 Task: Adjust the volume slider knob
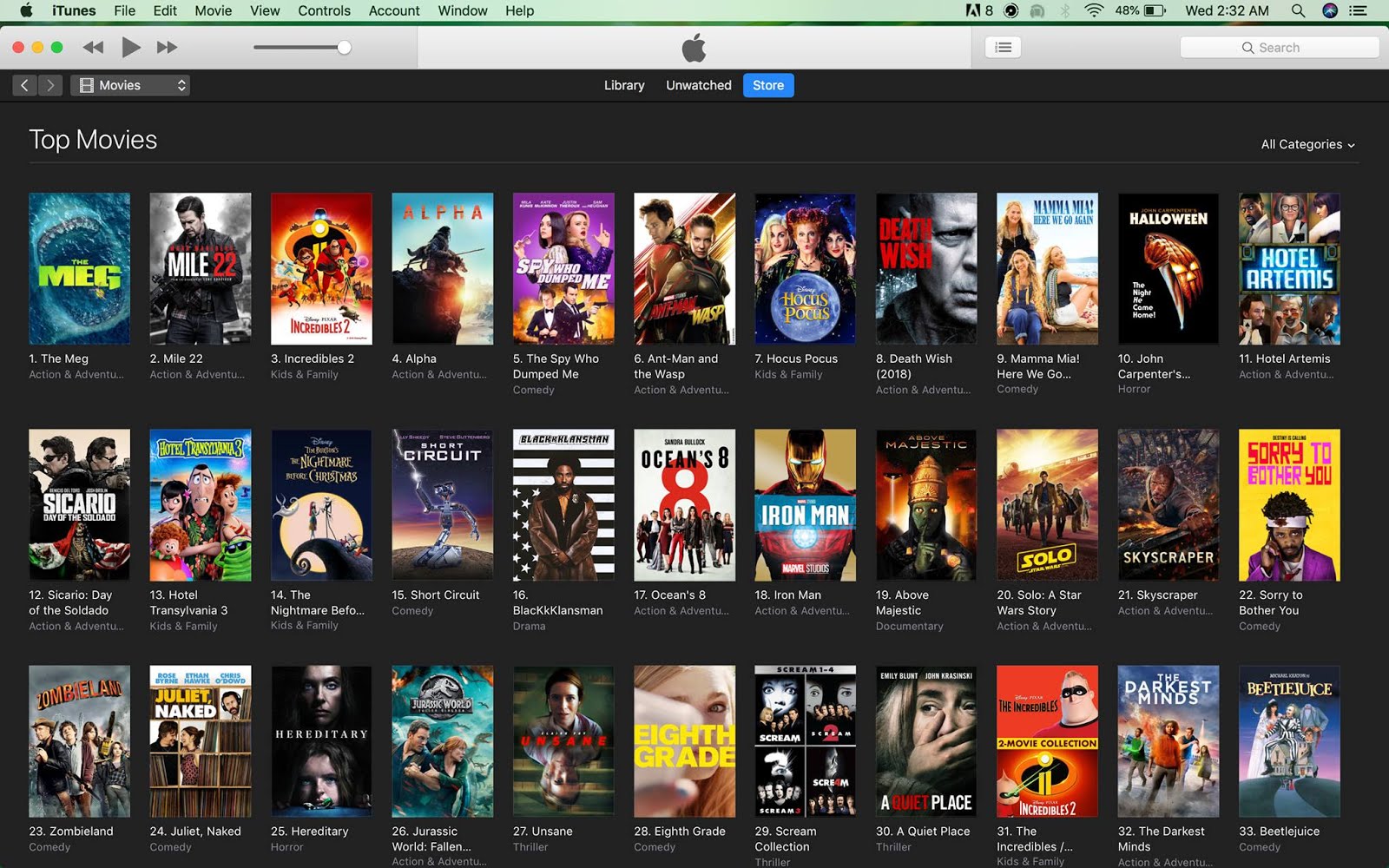[x=344, y=47]
